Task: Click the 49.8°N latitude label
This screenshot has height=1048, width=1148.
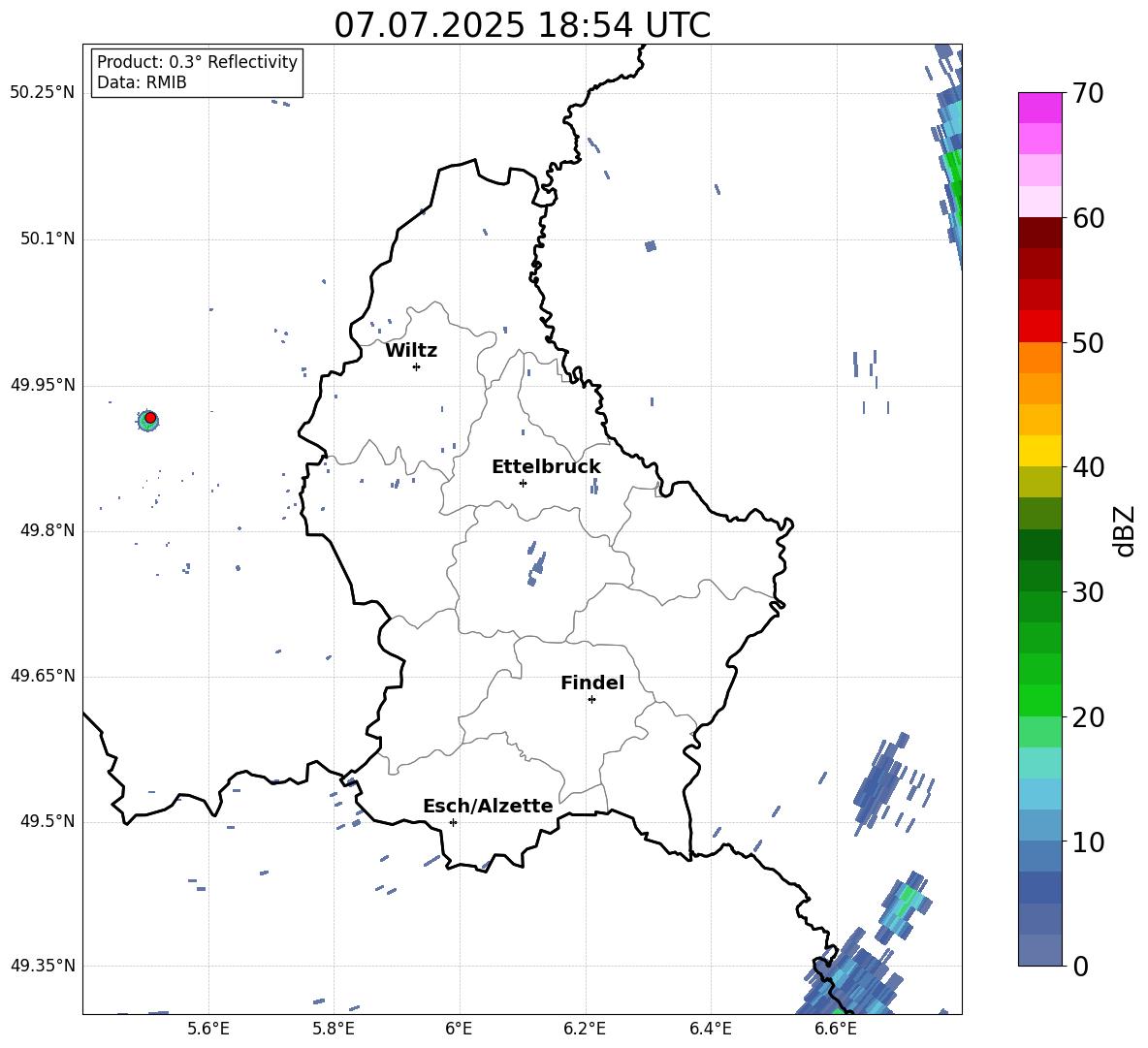Action: point(47,530)
